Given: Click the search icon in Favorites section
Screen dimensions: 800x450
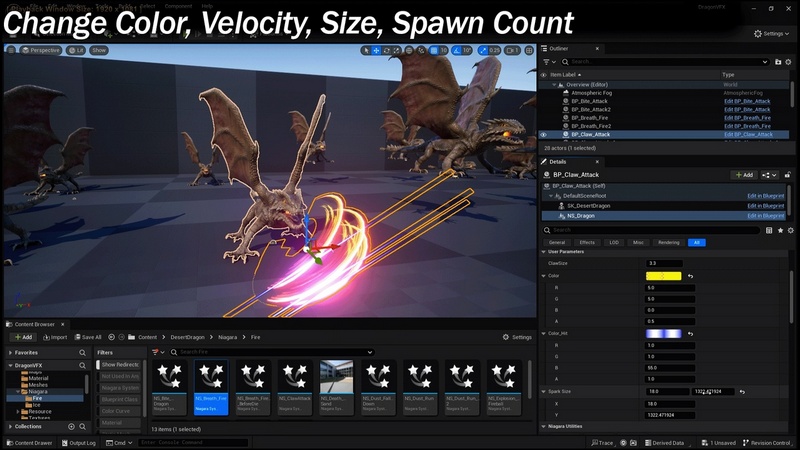Looking at the screenshot, I should click(83, 353).
